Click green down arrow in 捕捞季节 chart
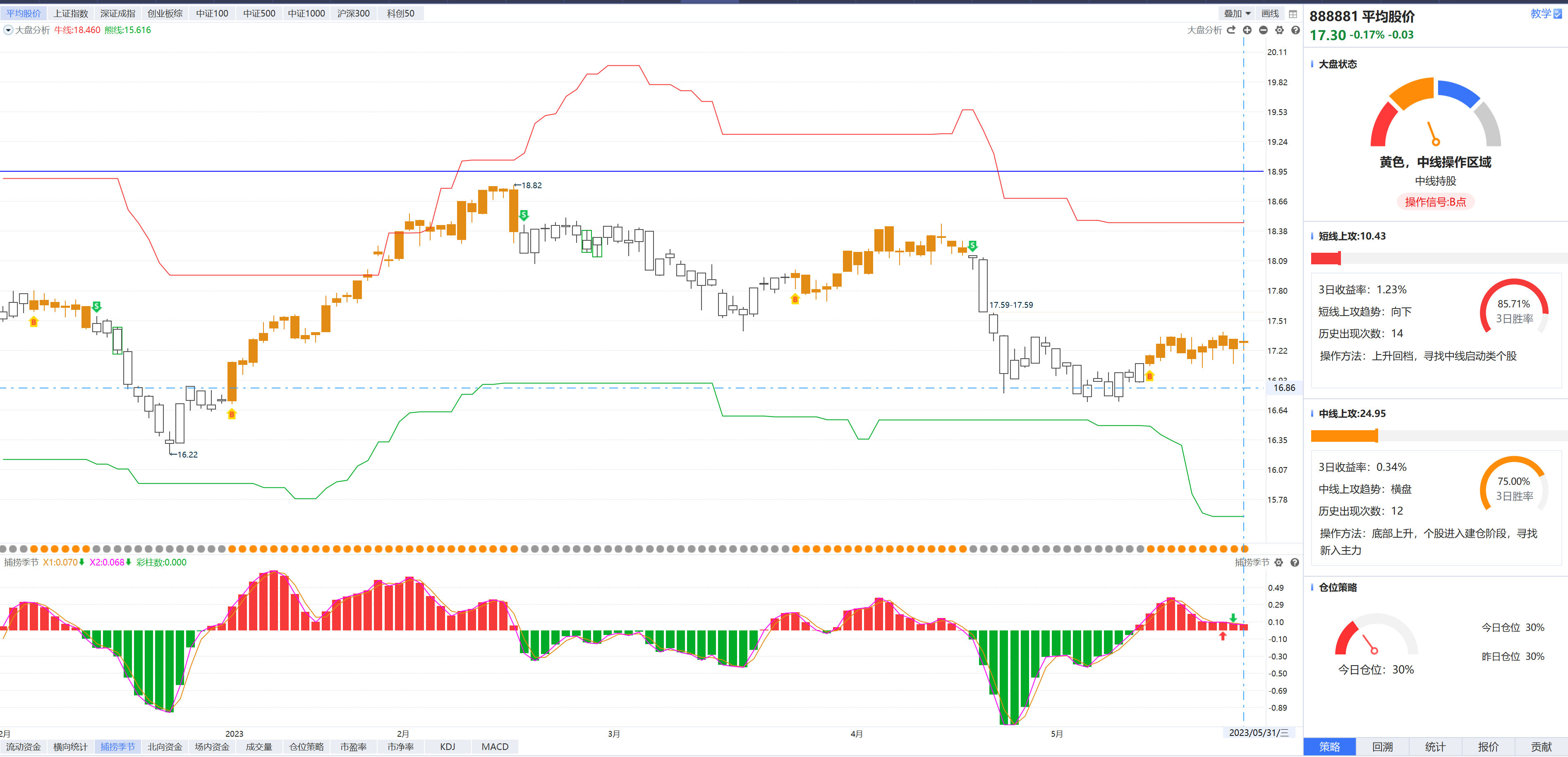The image size is (1568, 757). pyautogui.click(x=1233, y=618)
